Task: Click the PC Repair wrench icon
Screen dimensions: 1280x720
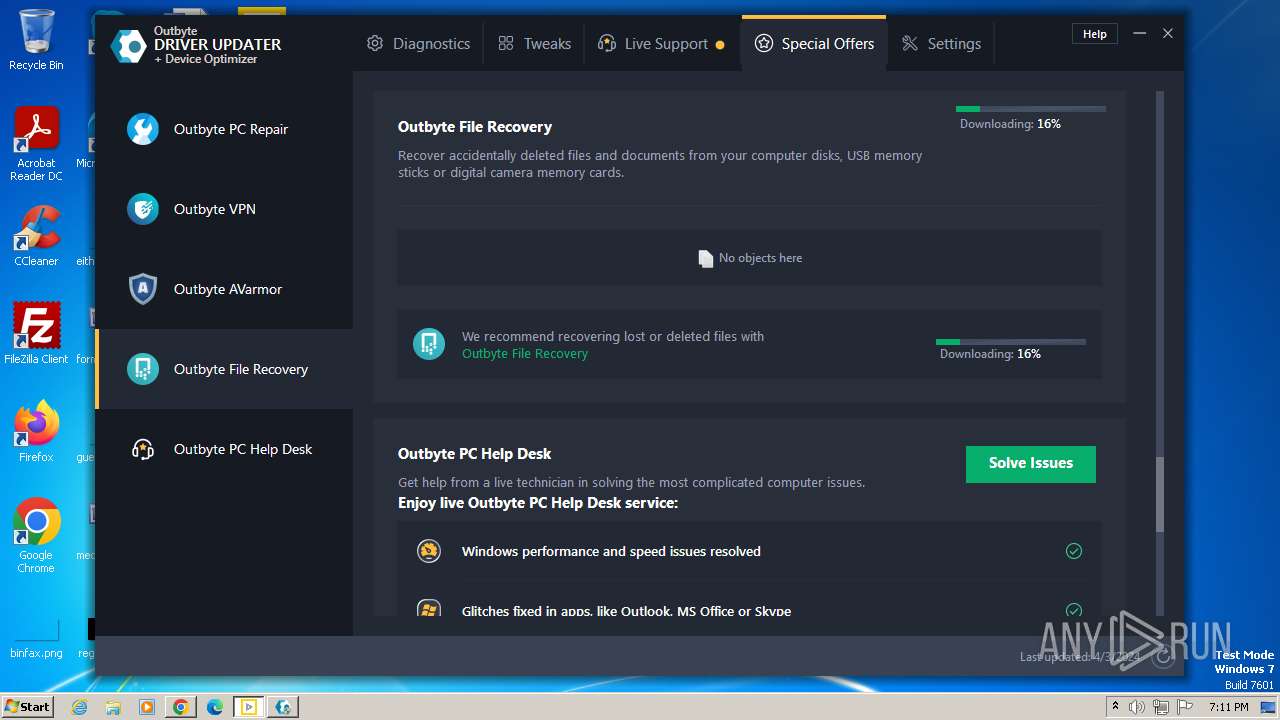Action: (x=143, y=129)
